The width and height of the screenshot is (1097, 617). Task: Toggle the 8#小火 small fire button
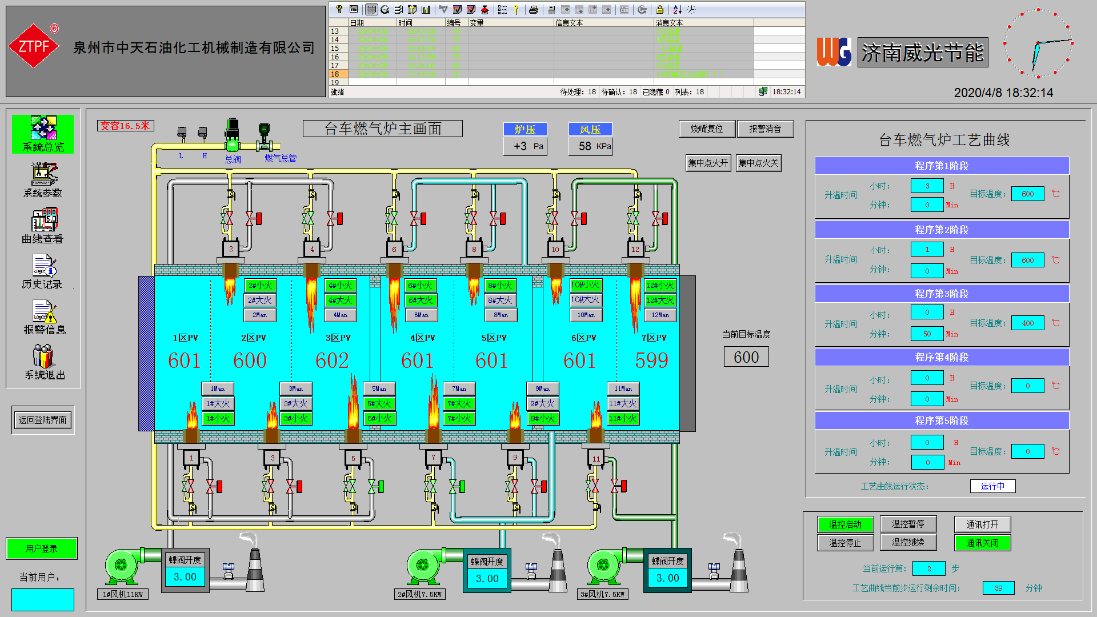pos(501,285)
